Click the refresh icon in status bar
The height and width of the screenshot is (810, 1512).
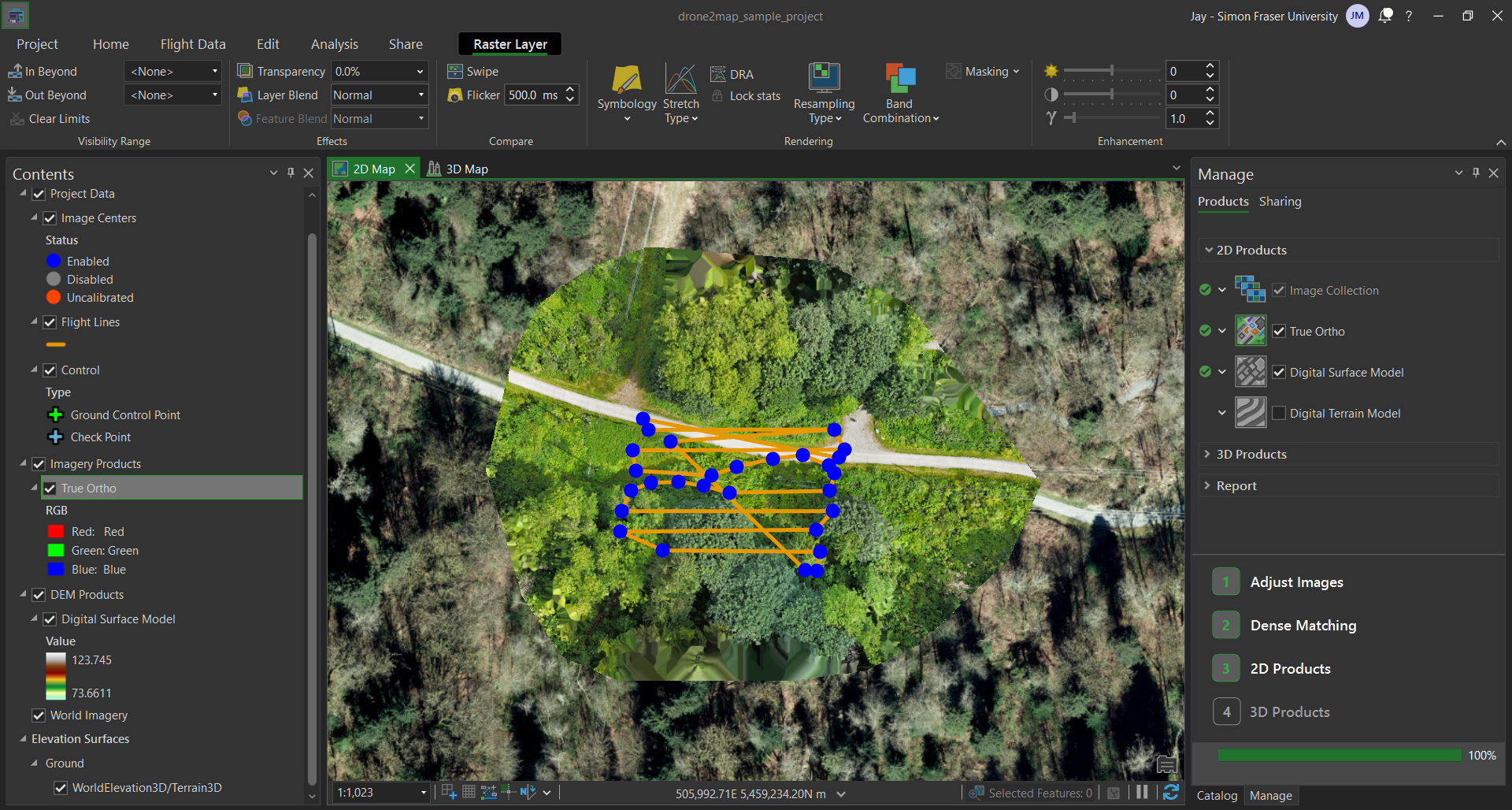coord(1171,793)
